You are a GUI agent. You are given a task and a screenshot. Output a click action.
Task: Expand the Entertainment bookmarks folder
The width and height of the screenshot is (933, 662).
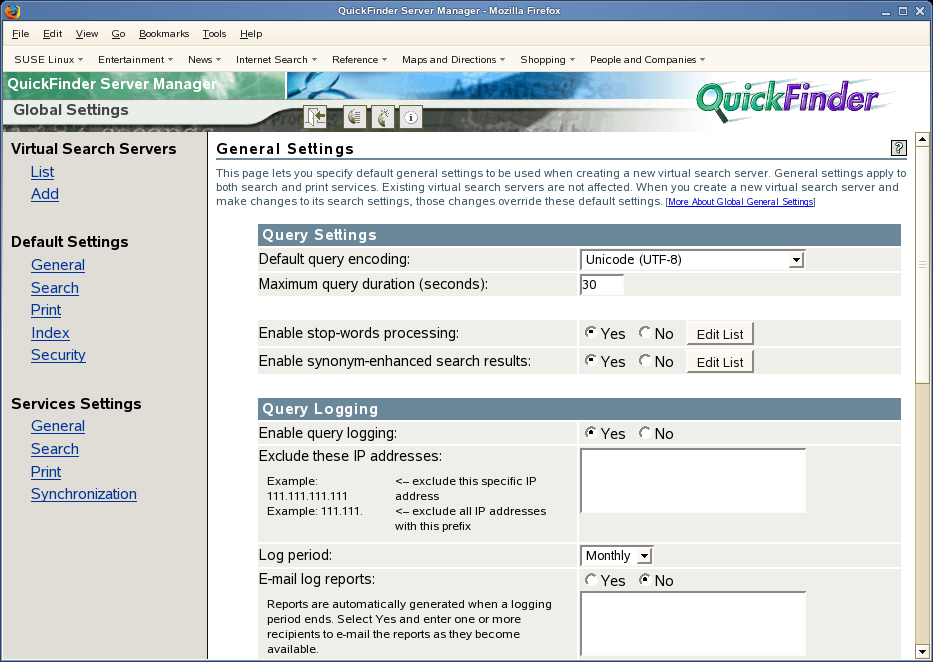[x=135, y=59]
